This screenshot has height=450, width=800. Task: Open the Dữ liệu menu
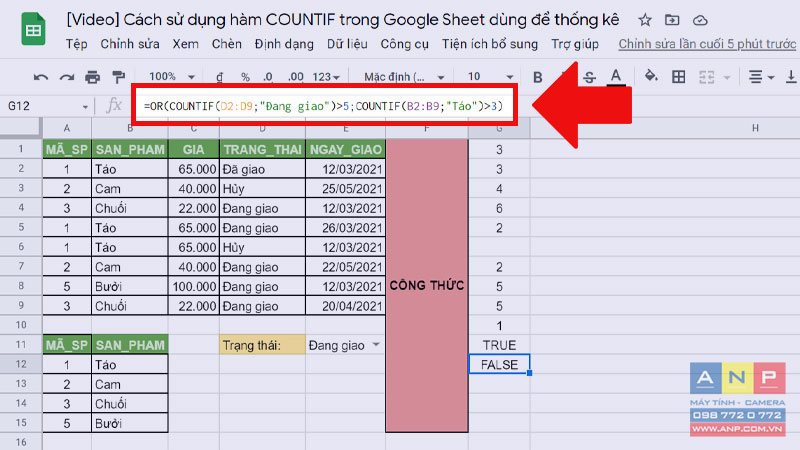point(347,44)
